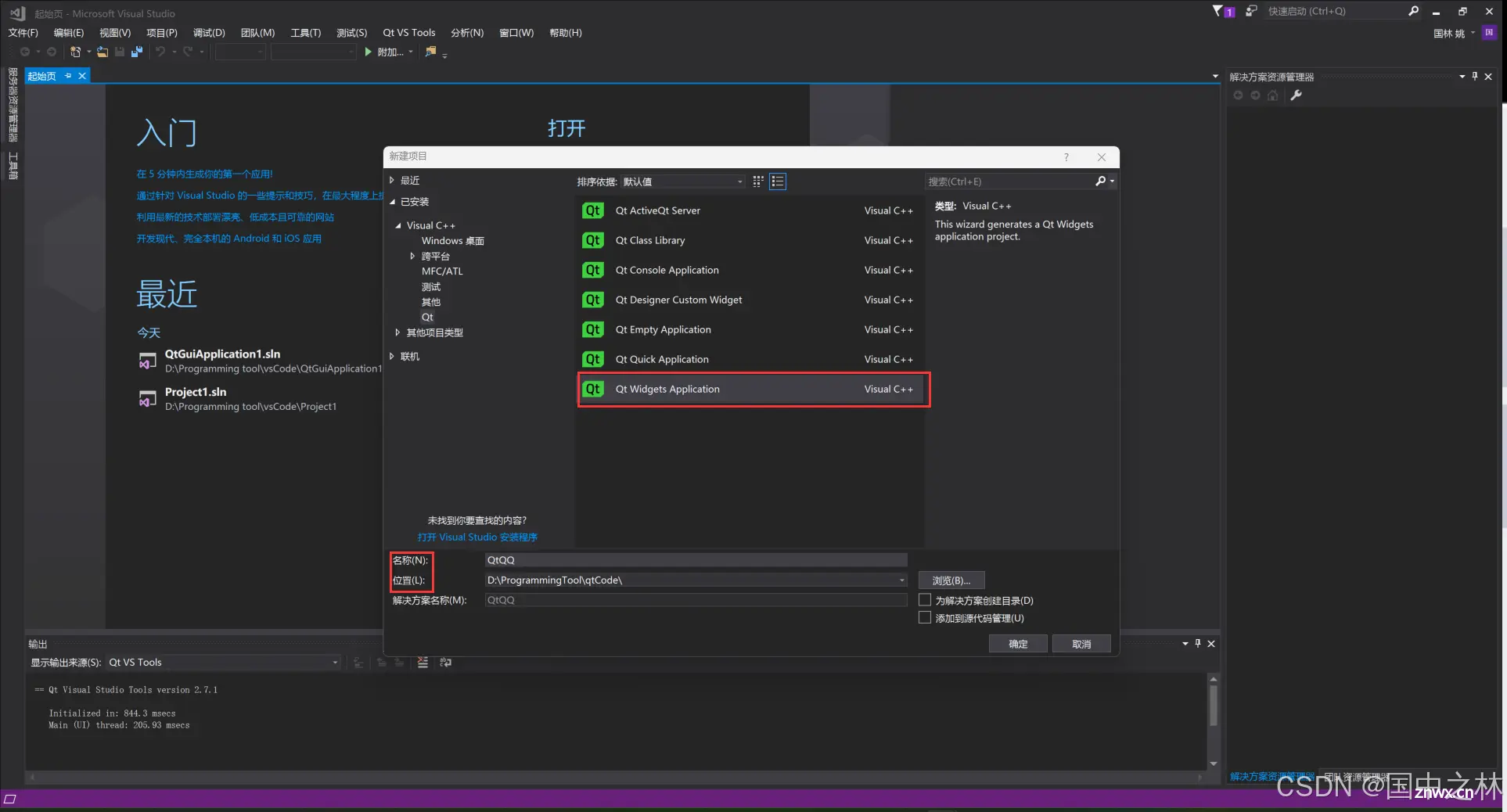Expand the cross-platform tree node
This screenshot has height=812, width=1507.
point(412,257)
